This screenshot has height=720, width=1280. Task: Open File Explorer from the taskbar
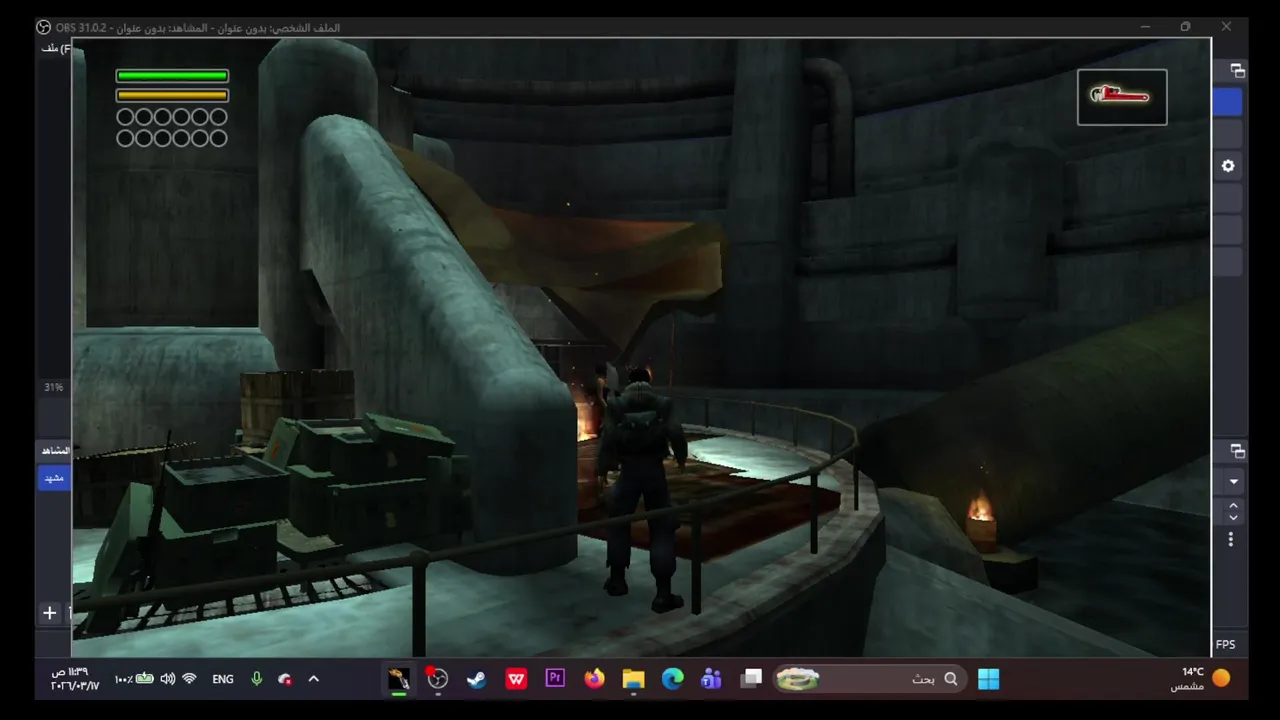[633, 679]
